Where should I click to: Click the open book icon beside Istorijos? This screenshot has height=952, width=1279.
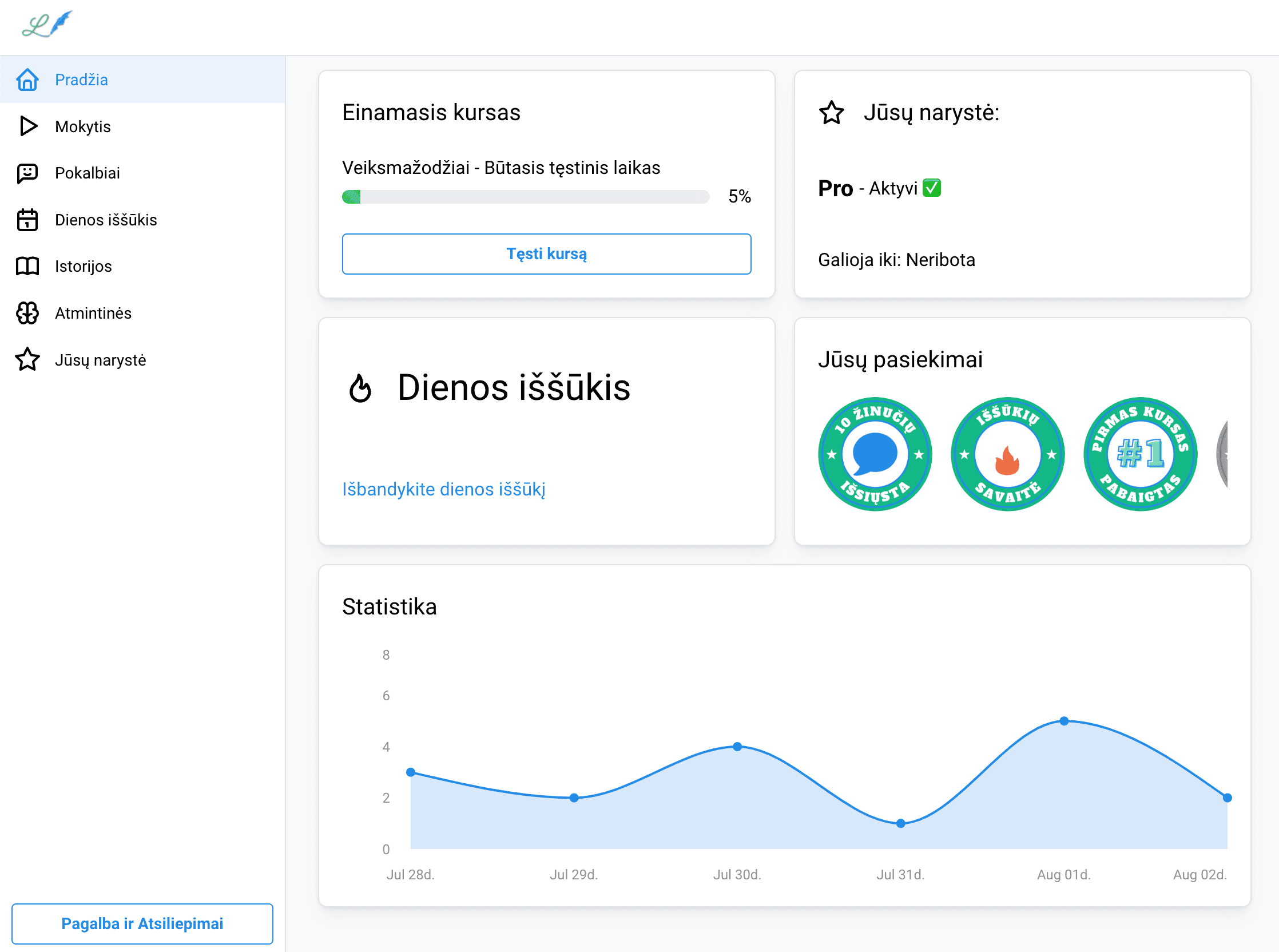[27, 266]
